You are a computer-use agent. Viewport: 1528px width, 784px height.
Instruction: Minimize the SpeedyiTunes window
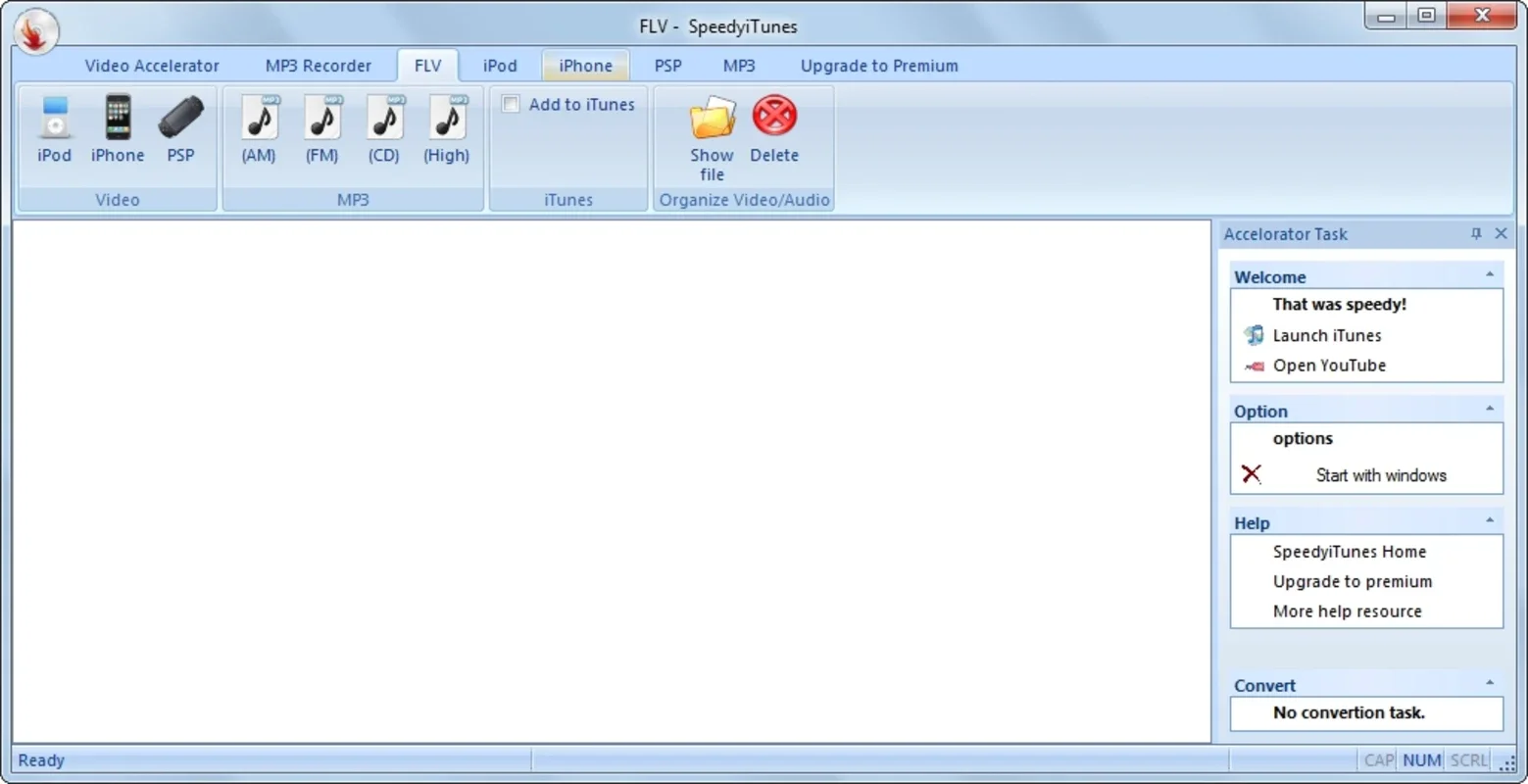(1387, 16)
